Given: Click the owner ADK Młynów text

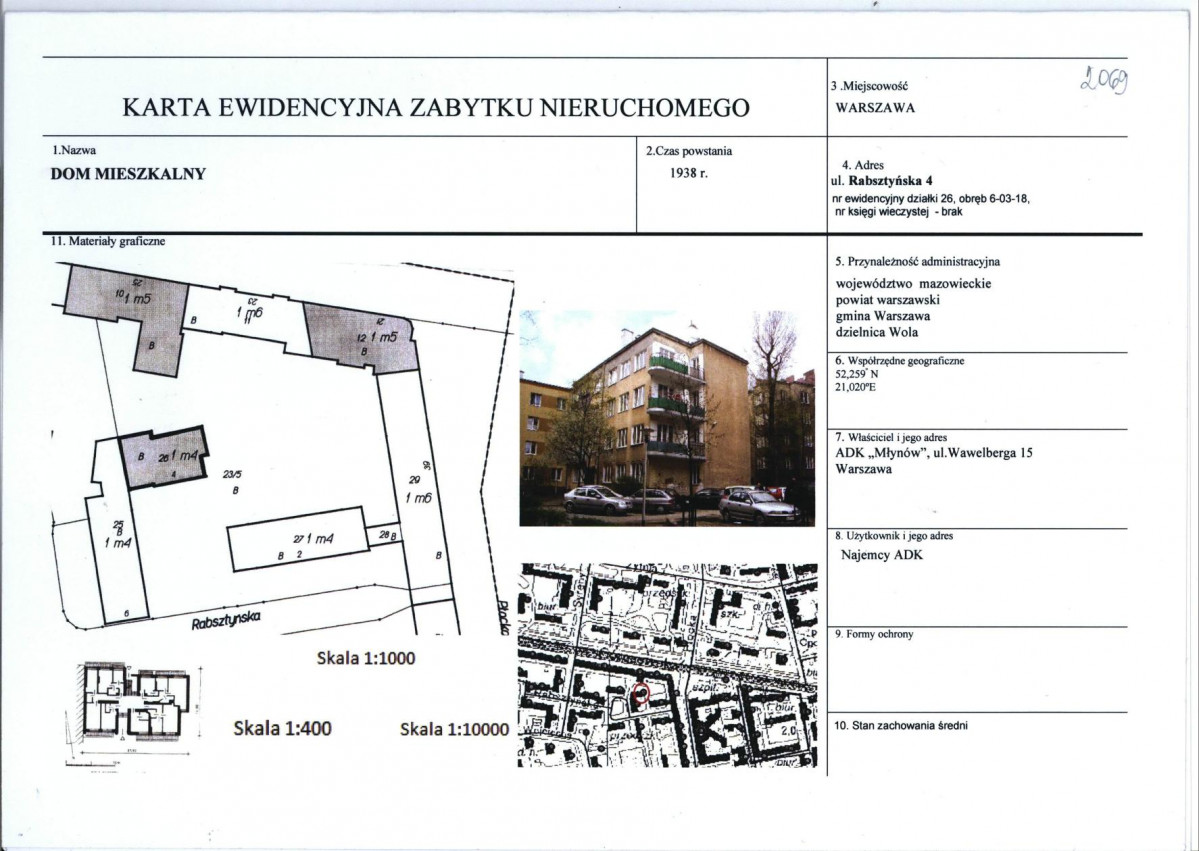Looking at the screenshot, I should click(934, 453).
